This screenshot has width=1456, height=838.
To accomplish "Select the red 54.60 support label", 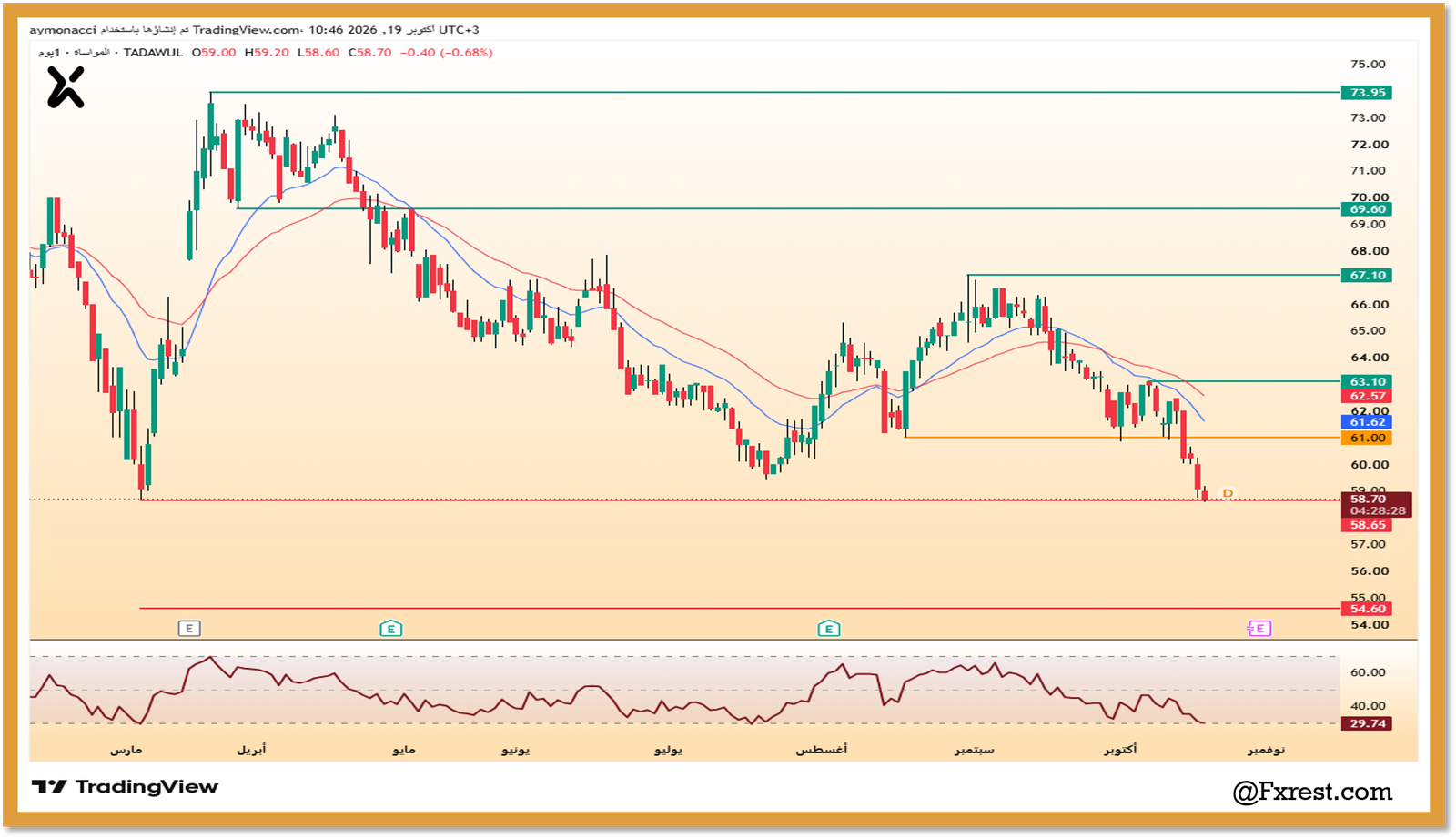I will (x=1367, y=610).
